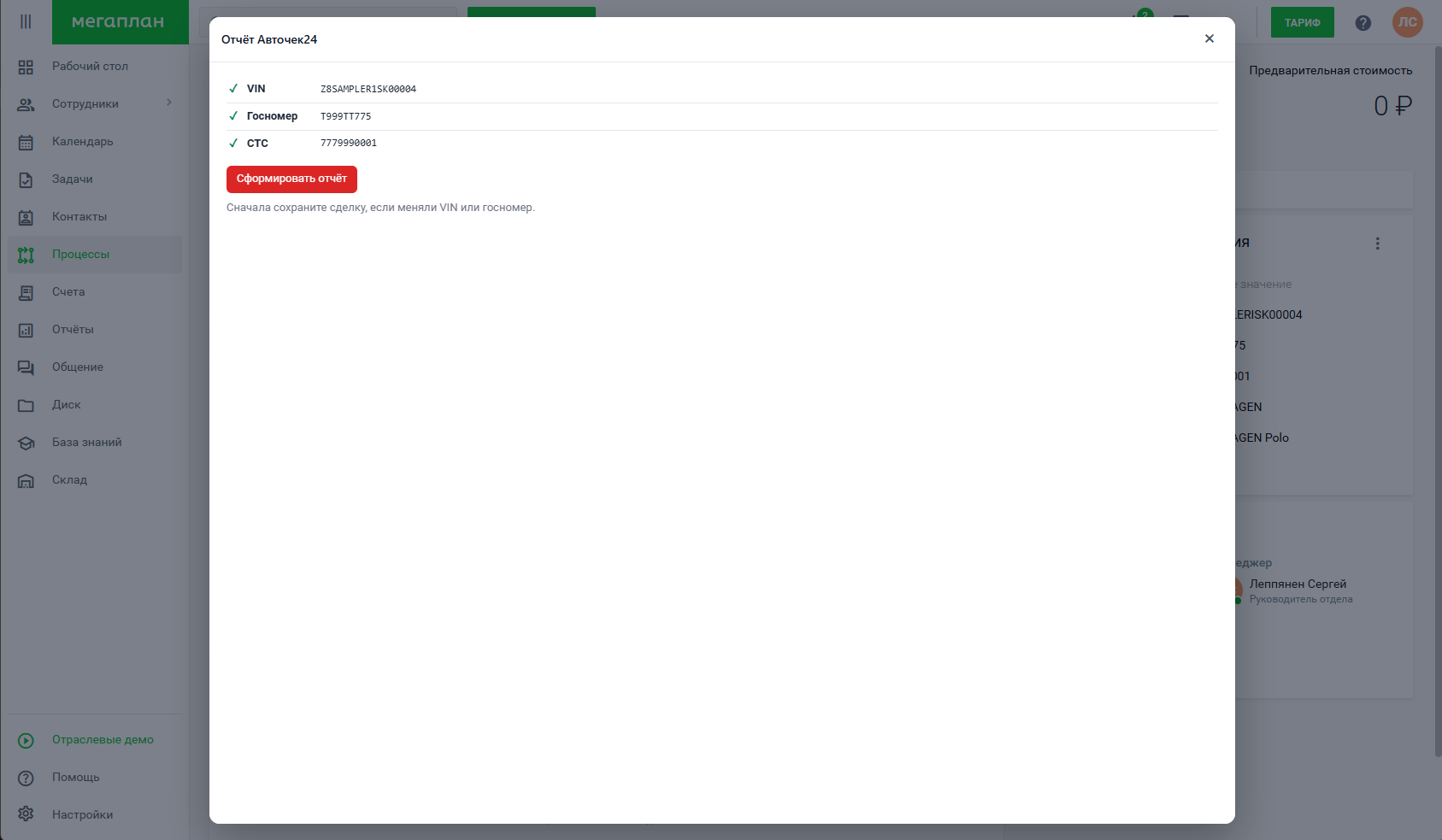
Task: Launch Отраслевые демо from sidebar
Action: click(x=95, y=740)
